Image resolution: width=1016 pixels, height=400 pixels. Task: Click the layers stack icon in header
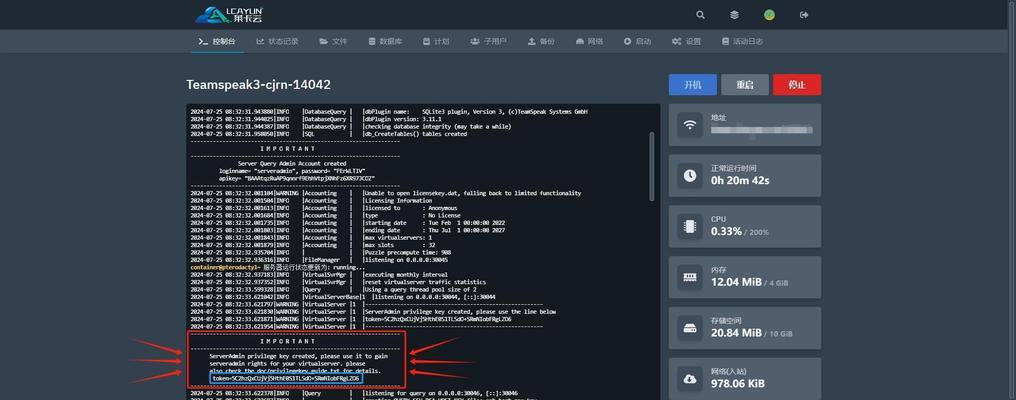[734, 15]
